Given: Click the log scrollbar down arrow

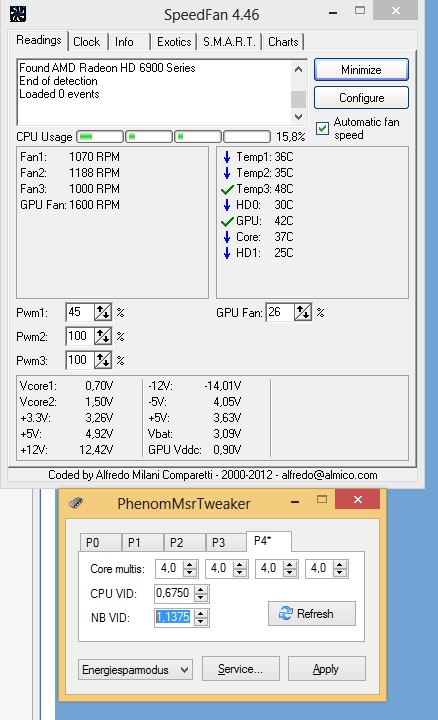Looking at the screenshot, I should 298,117.
